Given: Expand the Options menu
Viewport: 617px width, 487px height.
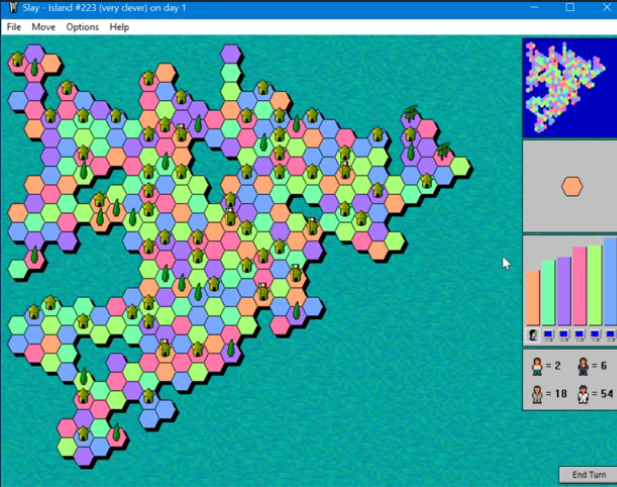Looking at the screenshot, I should [82, 27].
